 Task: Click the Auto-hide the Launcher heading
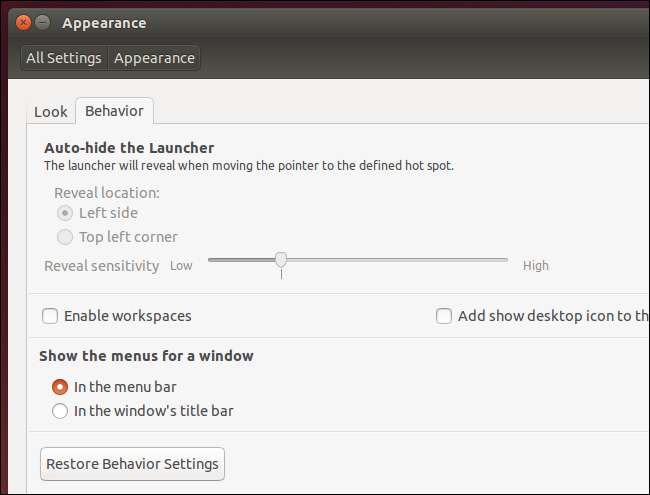point(129,148)
